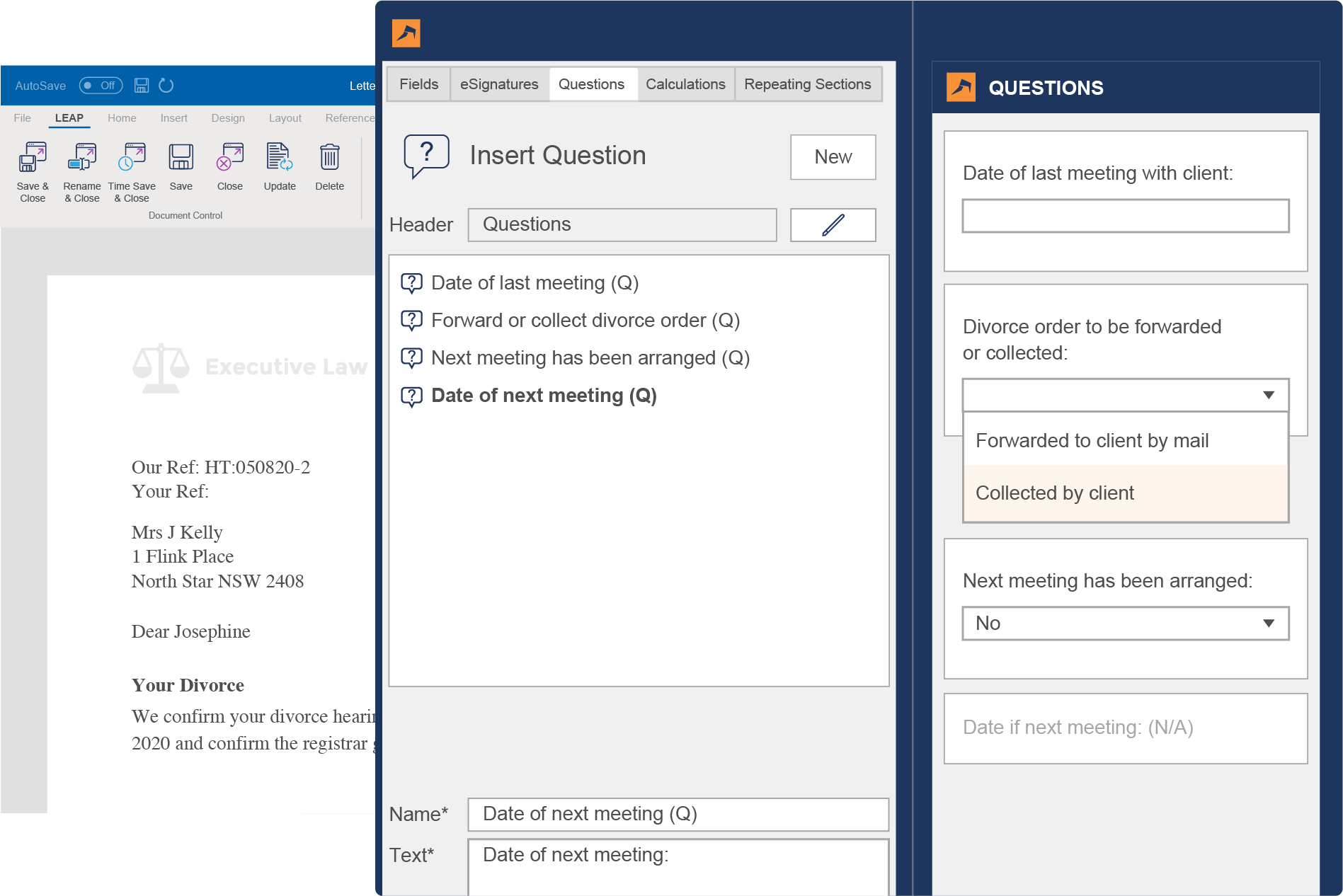Open the Home ribbon tab in Word
This screenshot has width=1343, height=896.
pos(122,118)
